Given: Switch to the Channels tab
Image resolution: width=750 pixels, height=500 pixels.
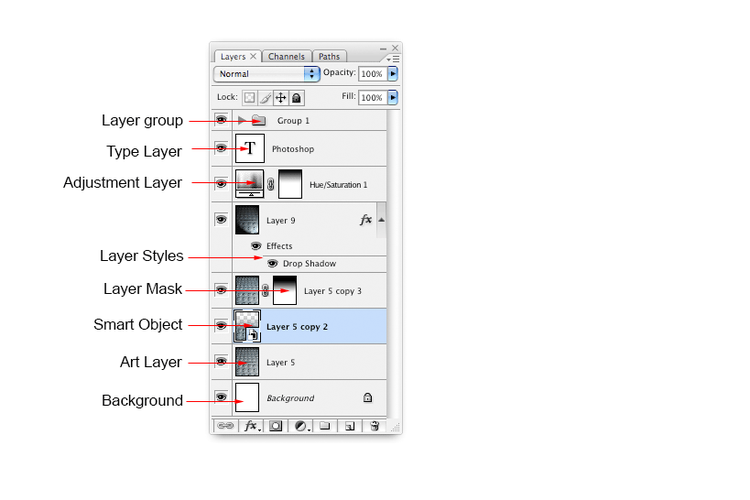Looking at the screenshot, I should (x=287, y=57).
